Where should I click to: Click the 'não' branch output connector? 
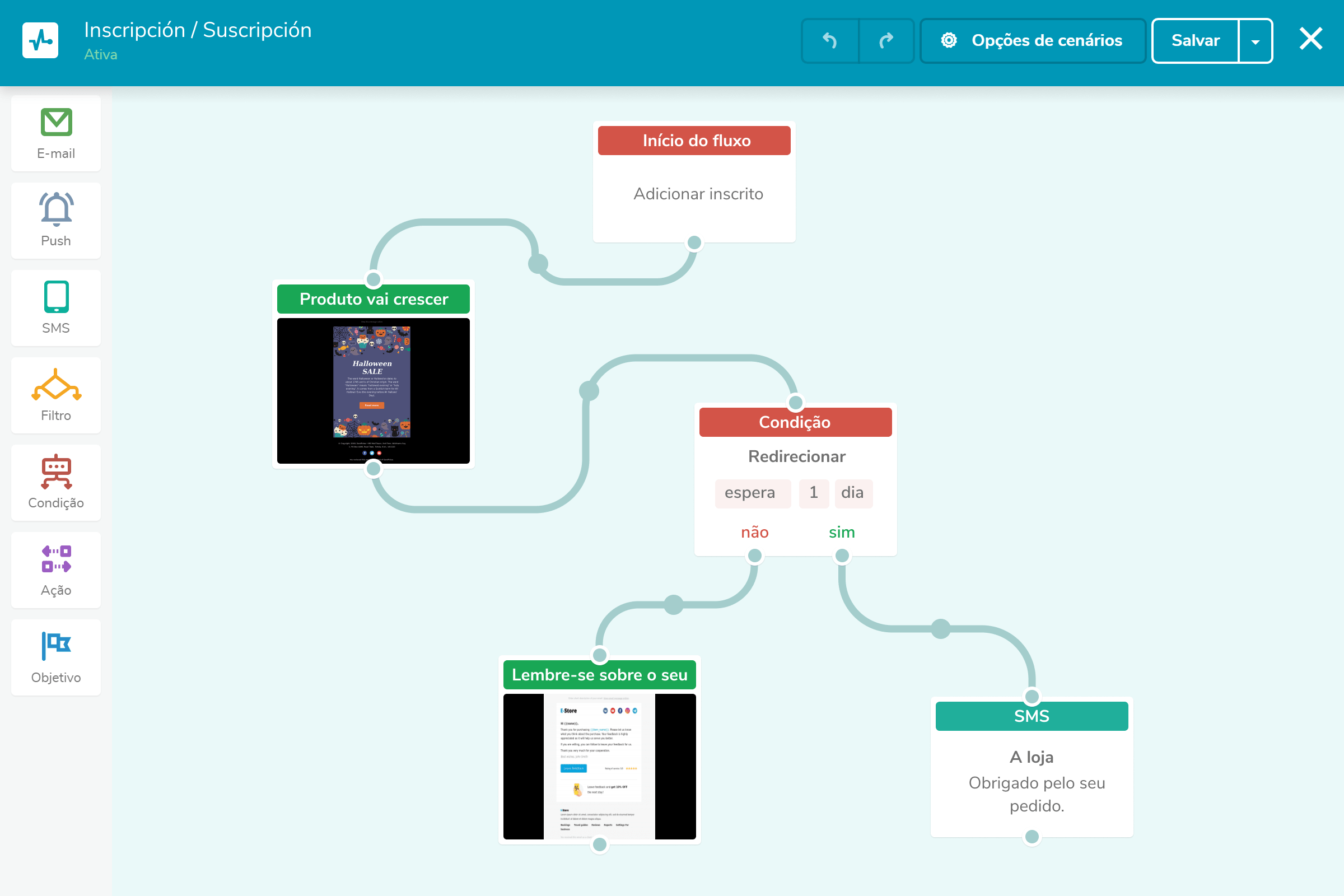[x=755, y=556]
